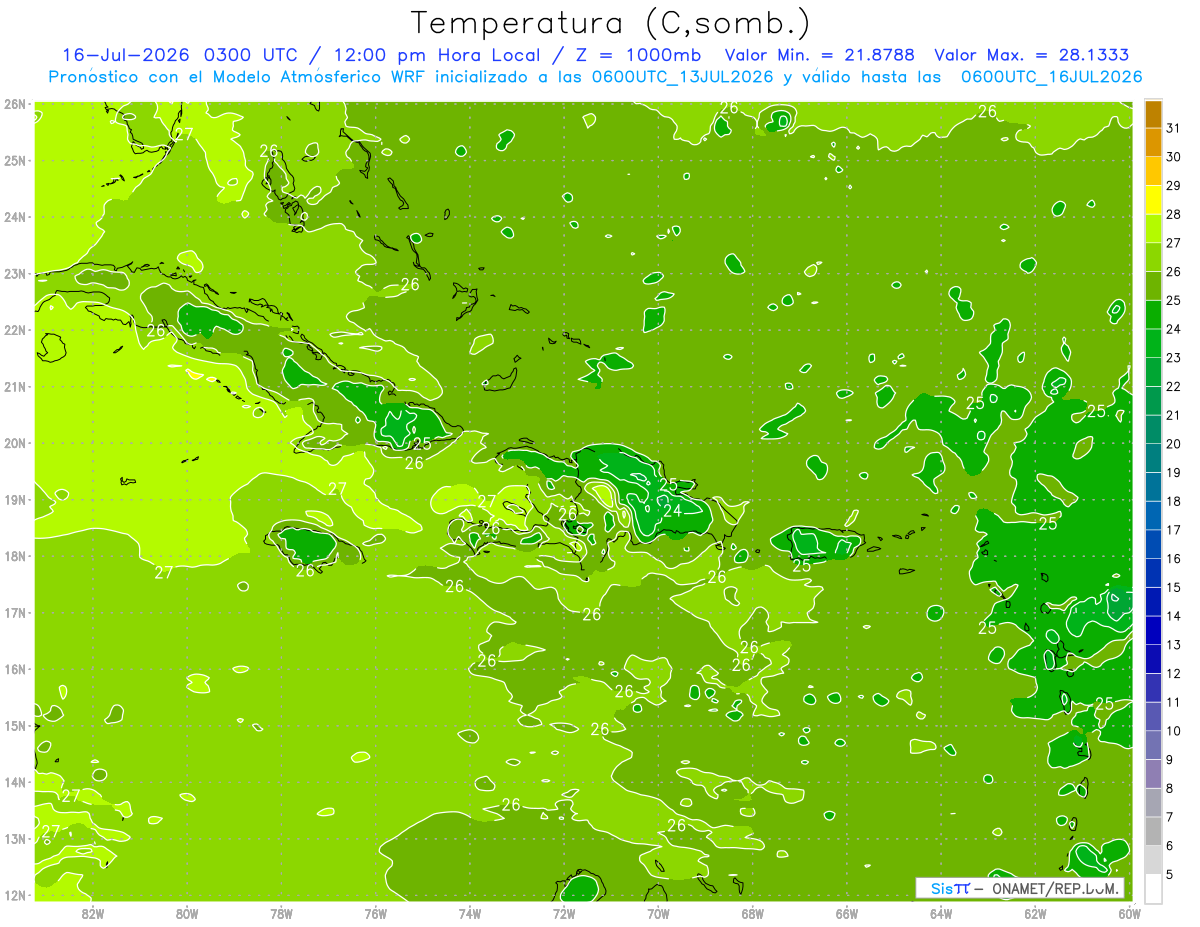Click the color scale value 11
This screenshot has width=1200, height=927.
pos(1174,702)
